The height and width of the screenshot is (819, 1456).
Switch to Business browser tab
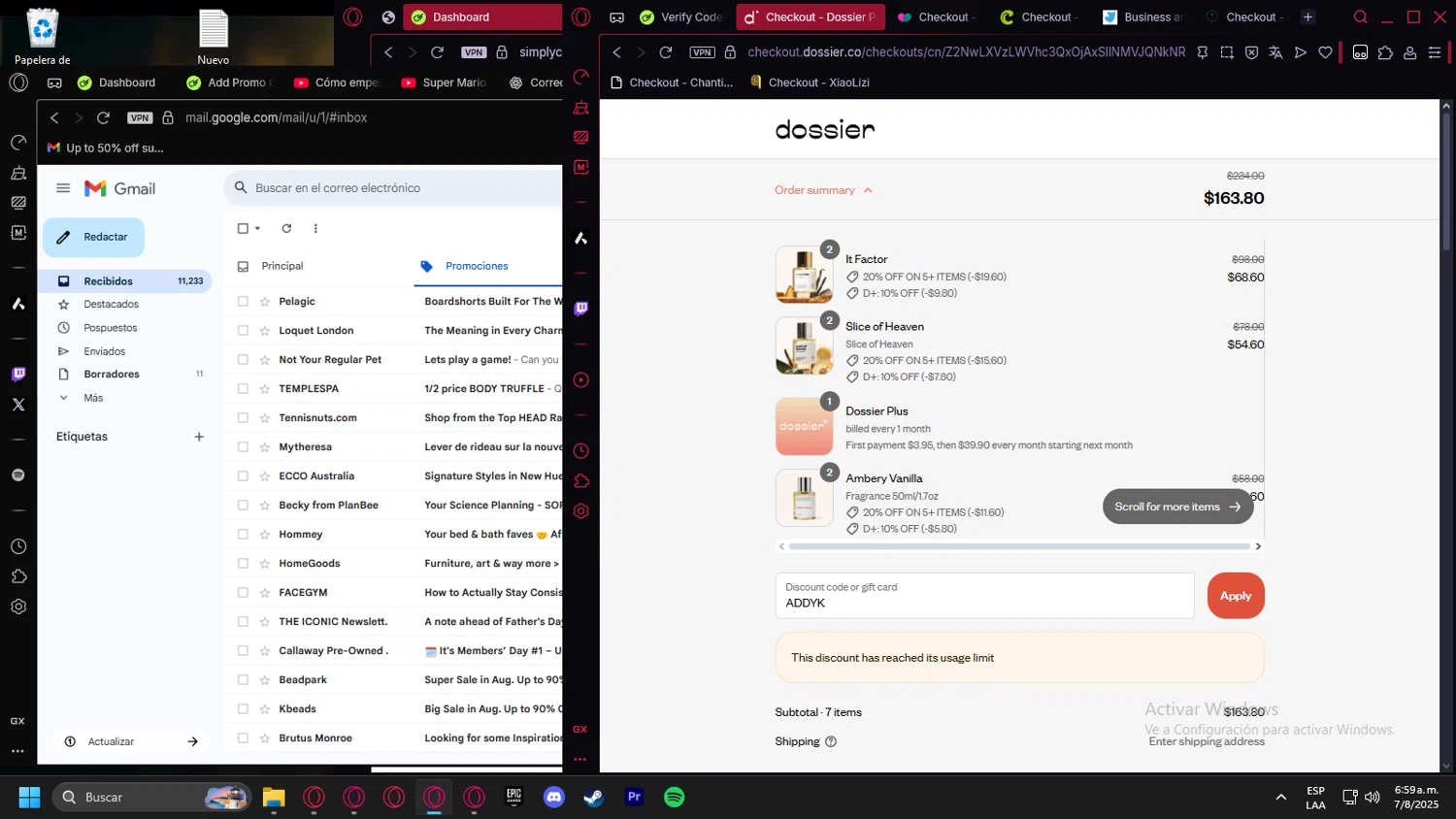[1142, 16]
